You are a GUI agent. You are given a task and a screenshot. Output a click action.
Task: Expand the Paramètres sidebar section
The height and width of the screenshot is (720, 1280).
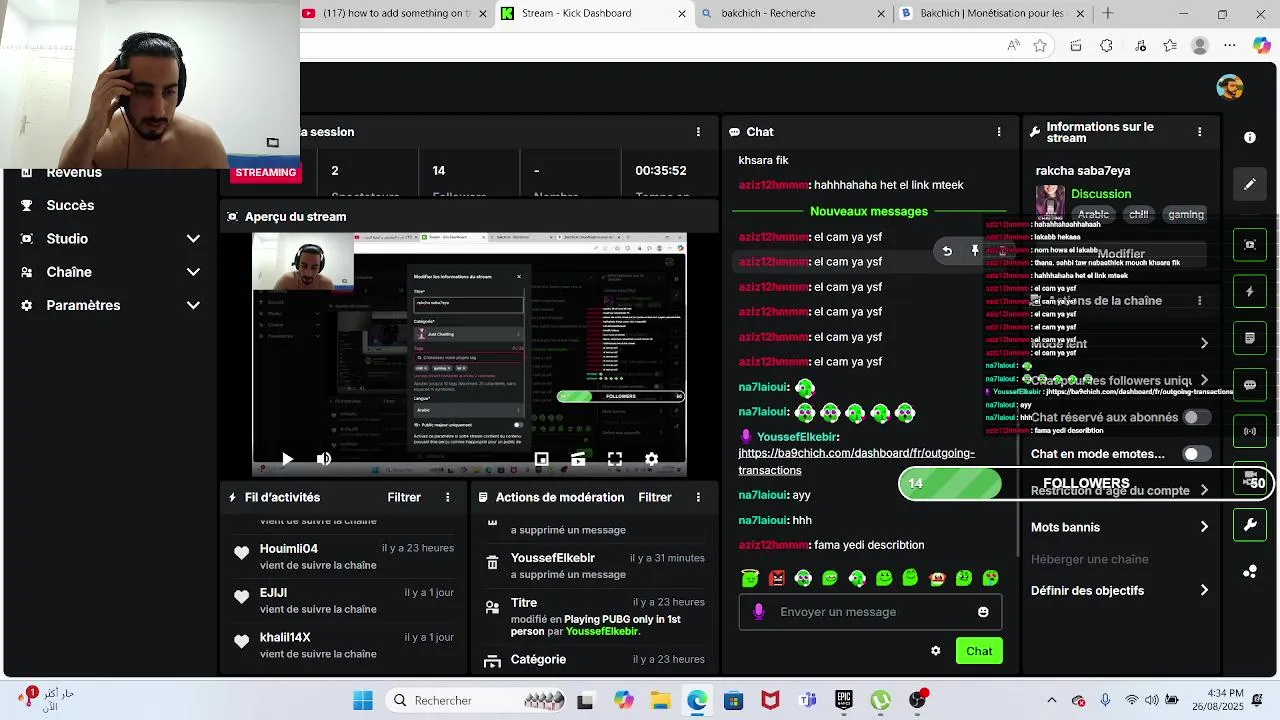[110, 305]
